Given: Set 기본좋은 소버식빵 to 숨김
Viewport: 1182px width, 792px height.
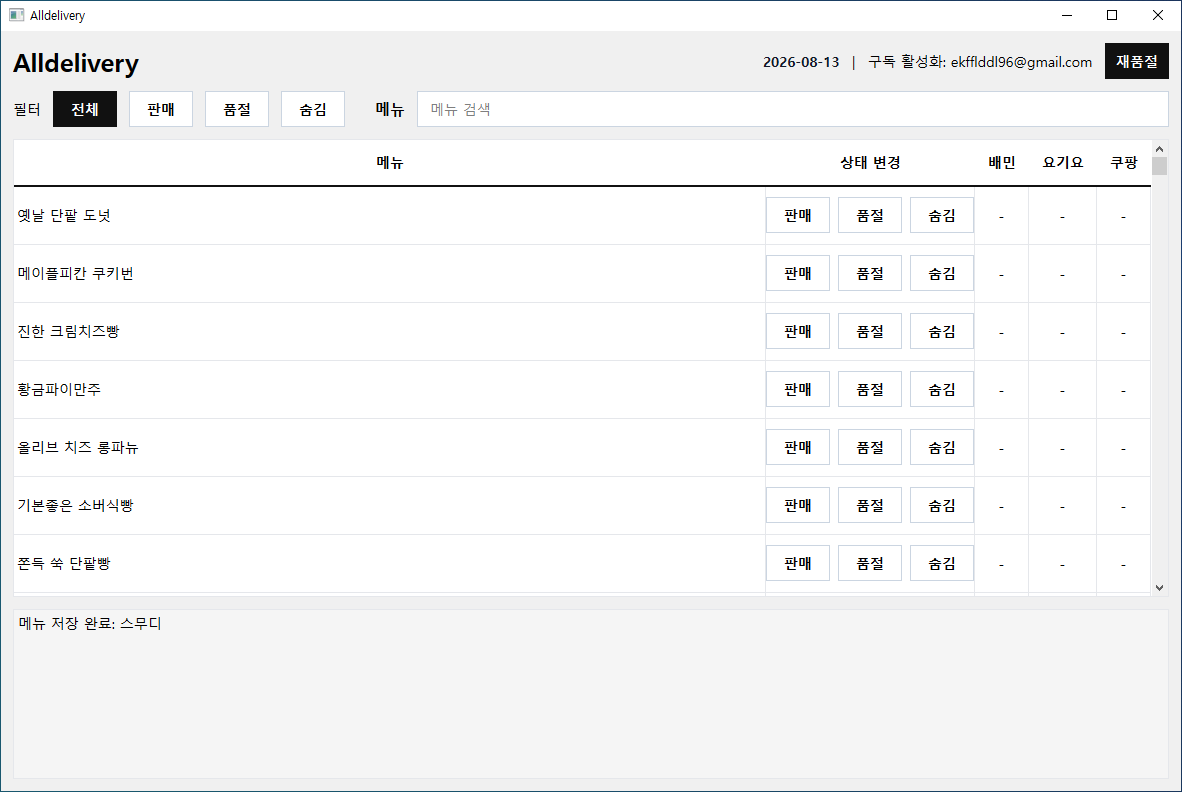Looking at the screenshot, I should (942, 506).
